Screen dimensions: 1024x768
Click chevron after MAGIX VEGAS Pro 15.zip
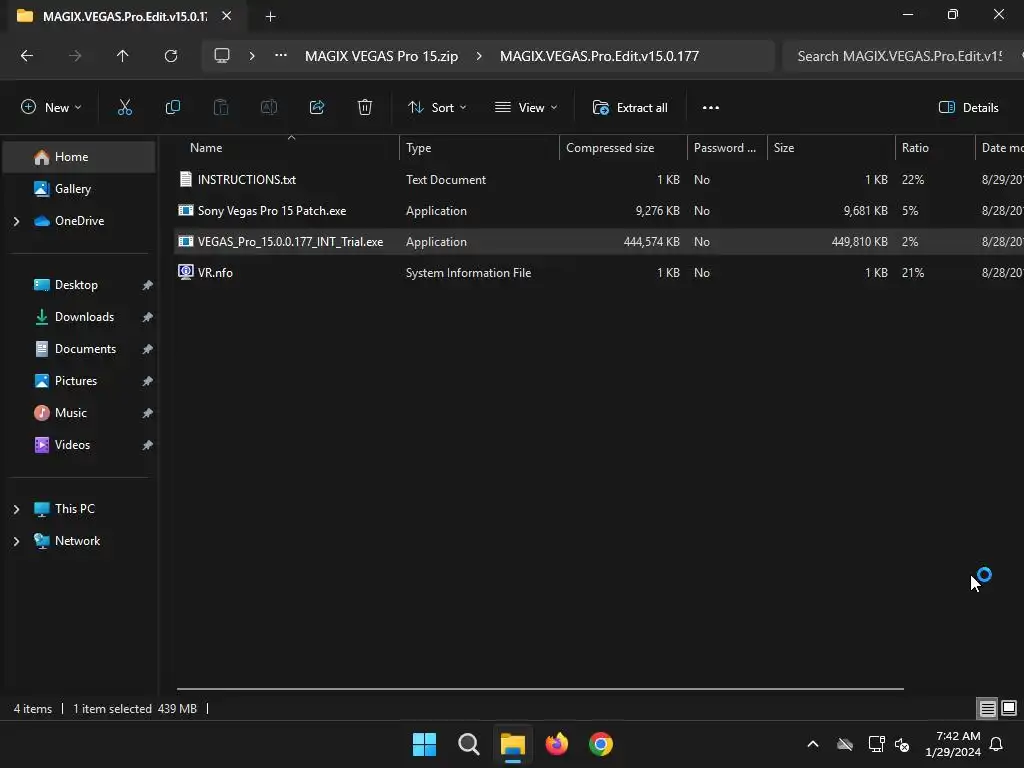point(479,56)
